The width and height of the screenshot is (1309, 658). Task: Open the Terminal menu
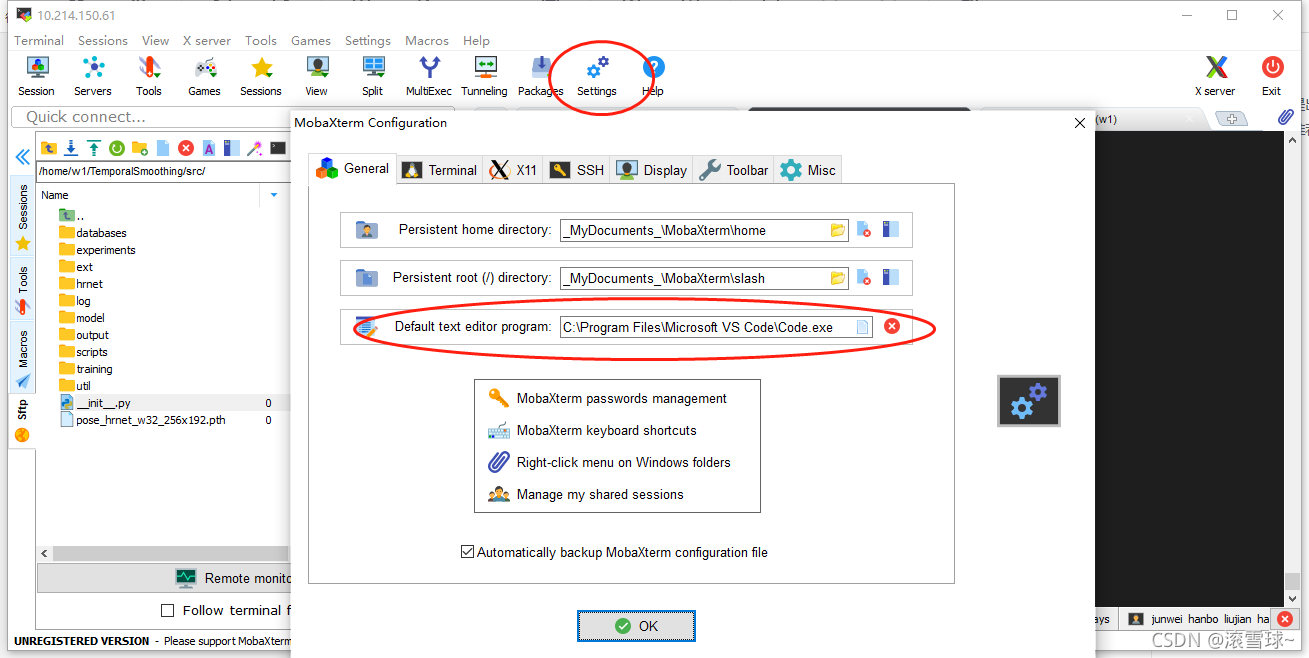point(39,40)
